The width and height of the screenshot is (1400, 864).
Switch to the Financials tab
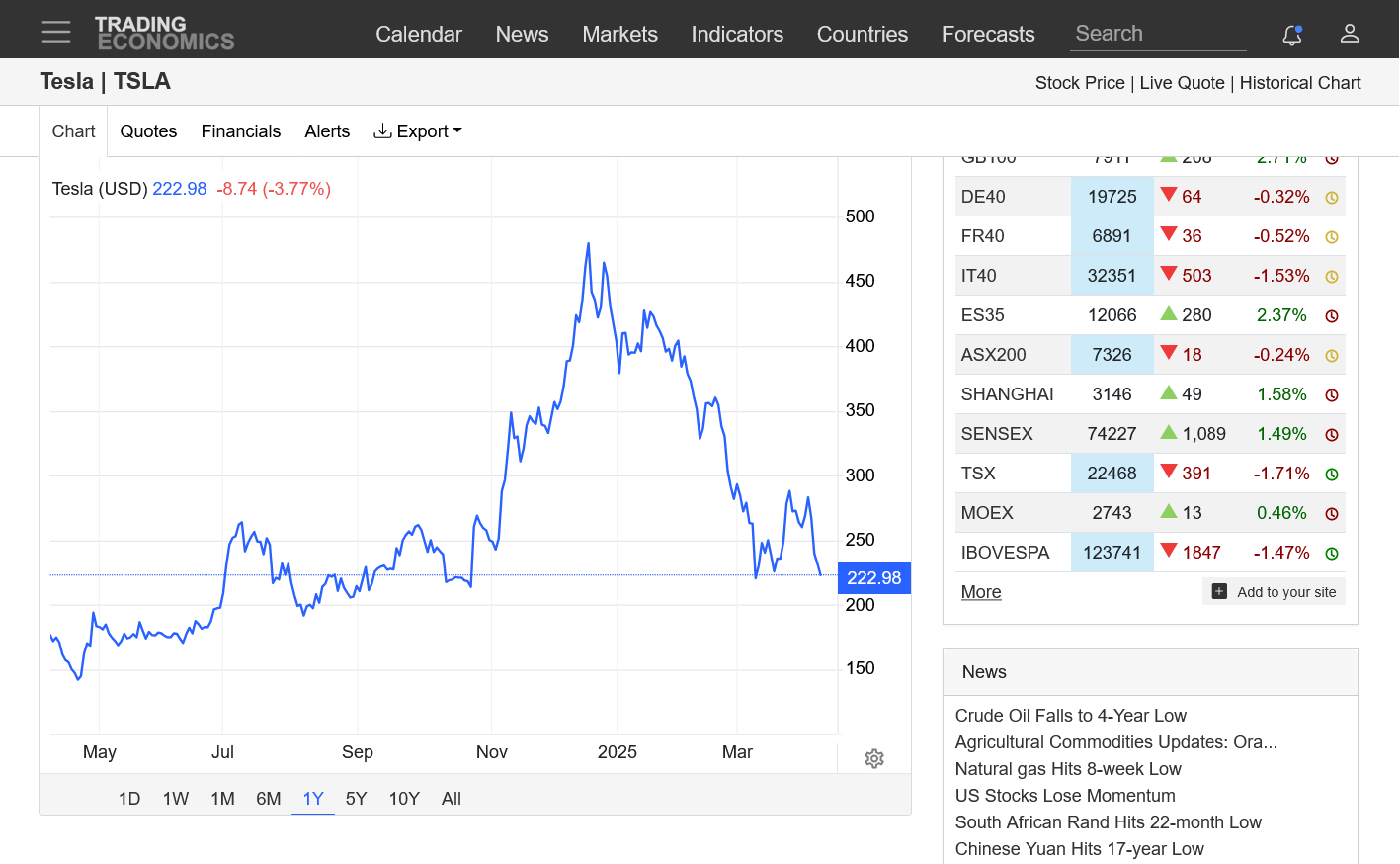click(x=241, y=131)
